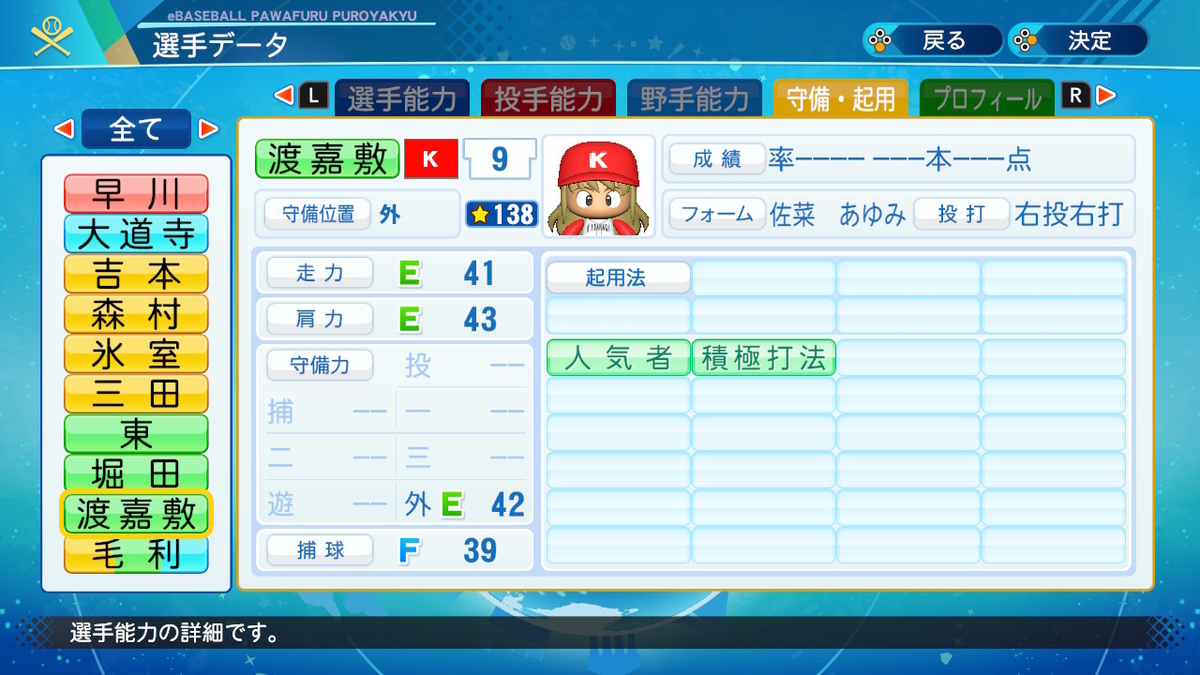1200x675 pixels.
Task: Click the 佐菜 あゆみ form text
Action: [x=838, y=213]
